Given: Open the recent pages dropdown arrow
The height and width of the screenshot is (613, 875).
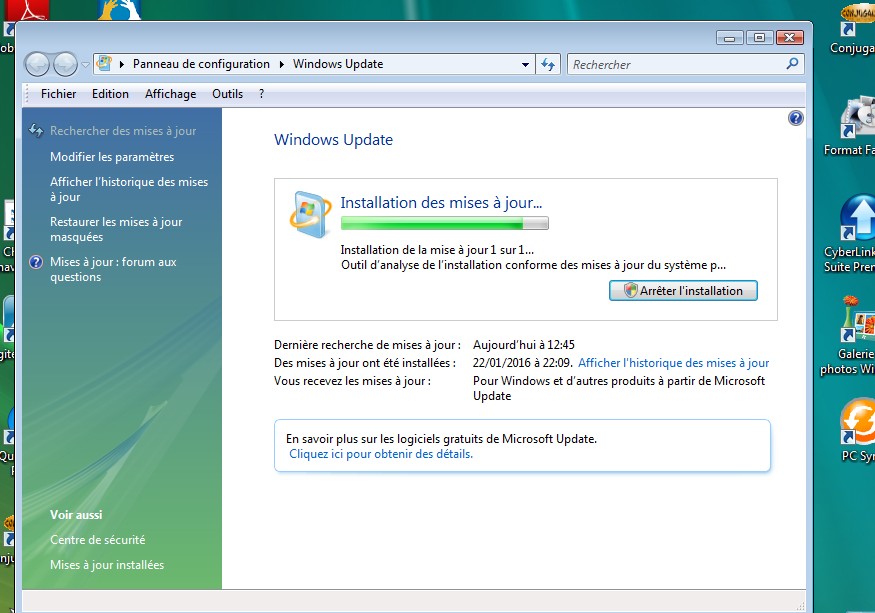Looking at the screenshot, I should tap(85, 65).
